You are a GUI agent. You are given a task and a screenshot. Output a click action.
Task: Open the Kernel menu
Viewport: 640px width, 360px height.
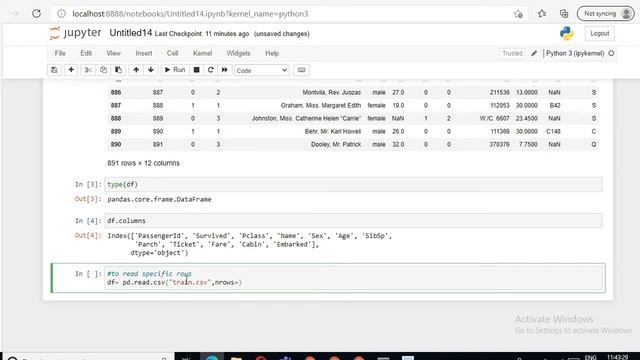202,53
